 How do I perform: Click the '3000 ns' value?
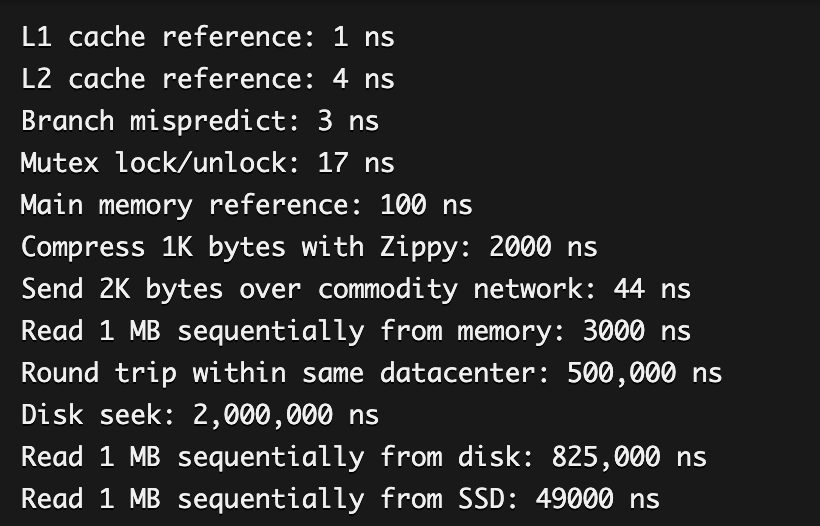(636, 331)
